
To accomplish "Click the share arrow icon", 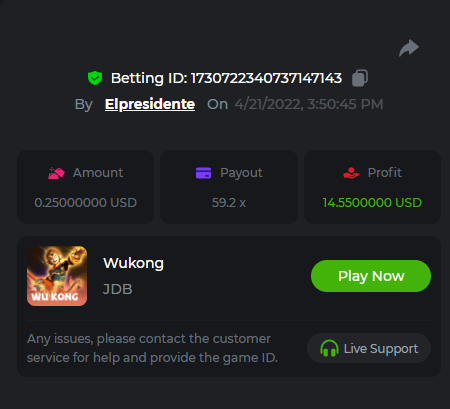I will tap(409, 48).
